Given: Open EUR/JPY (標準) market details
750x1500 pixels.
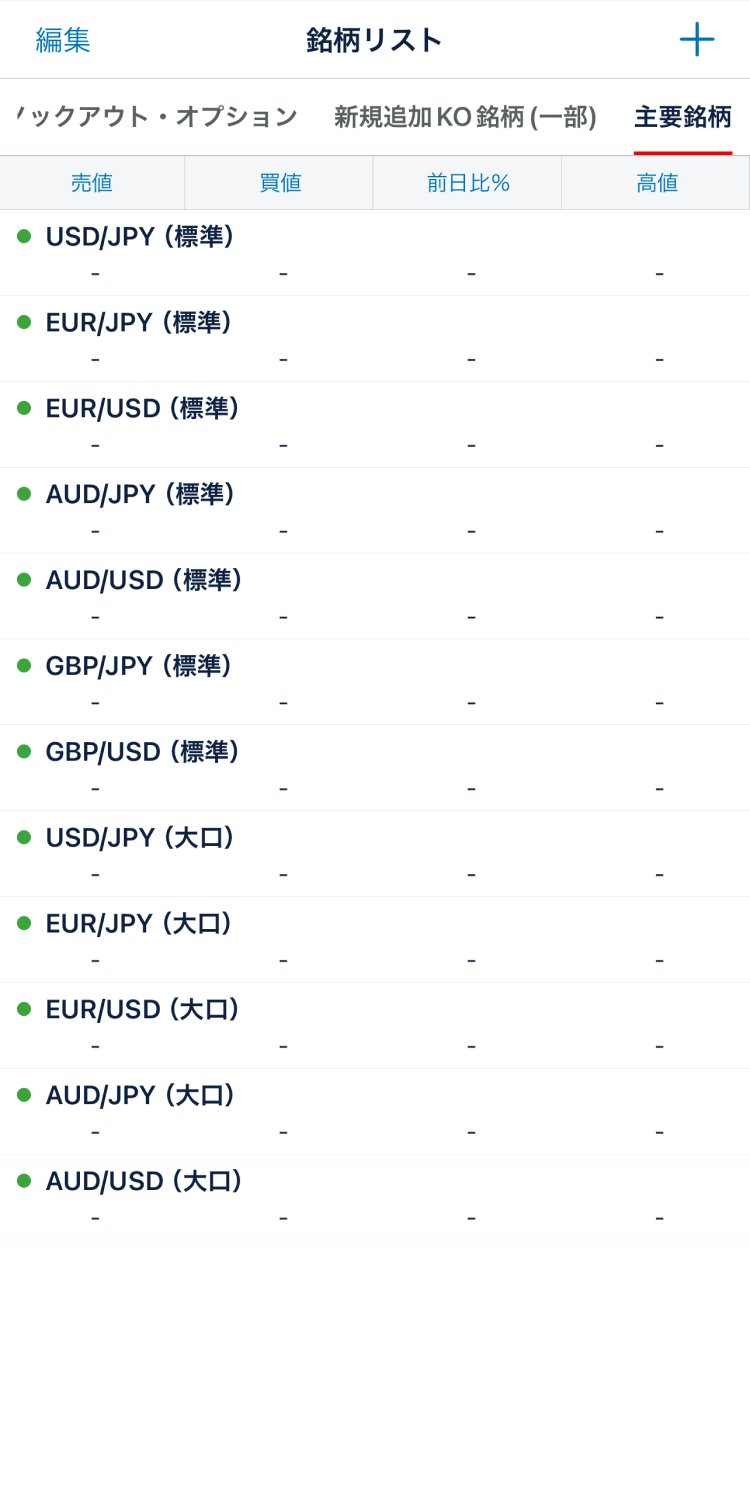Looking at the screenshot, I should click(140, 324).
